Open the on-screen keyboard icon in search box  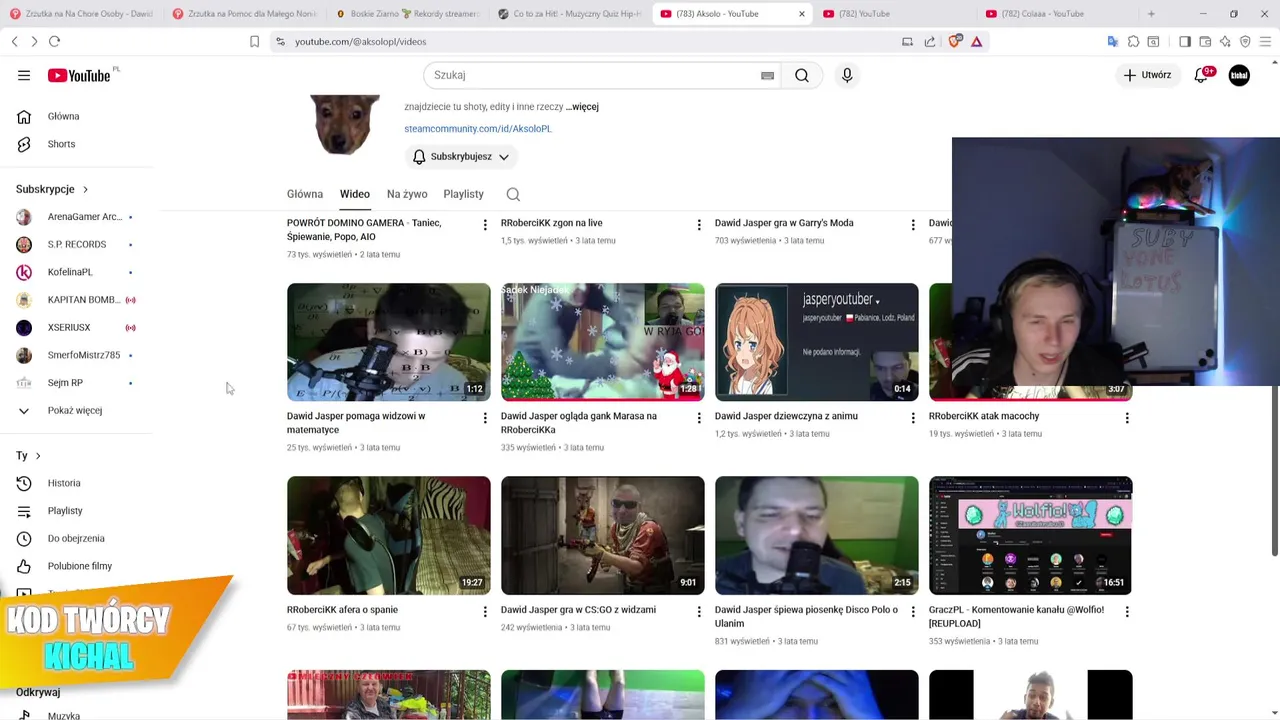point(767,75)
